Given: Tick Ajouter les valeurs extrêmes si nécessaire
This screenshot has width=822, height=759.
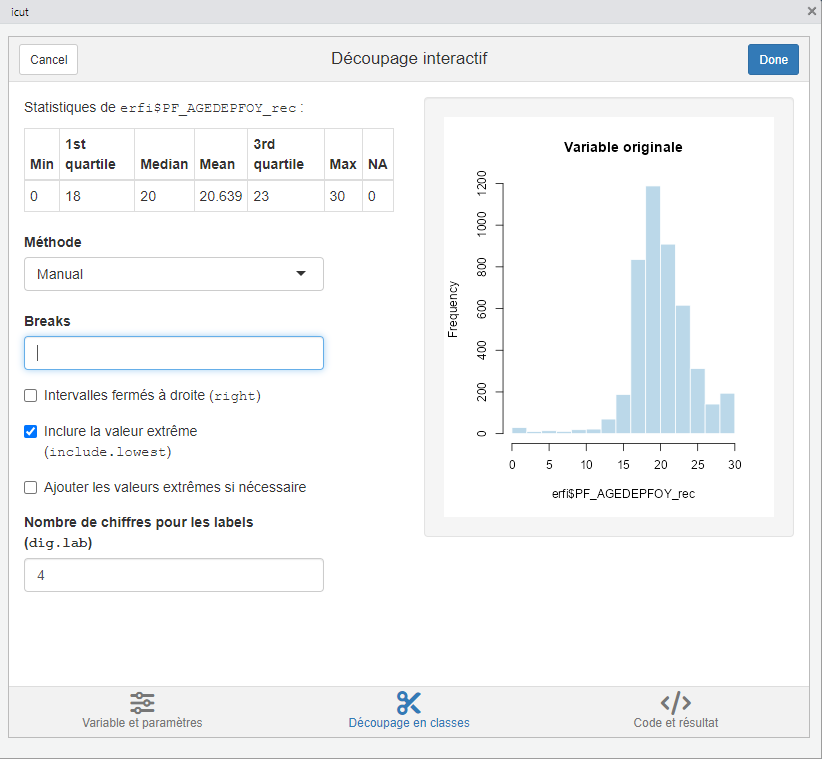Looking at the screenshot, I should [x=31, y=488].
